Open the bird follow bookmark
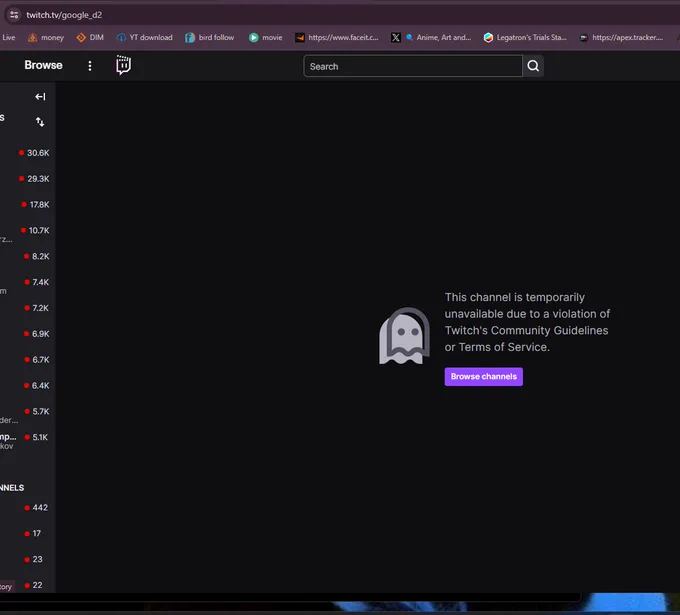 point(209,38)
